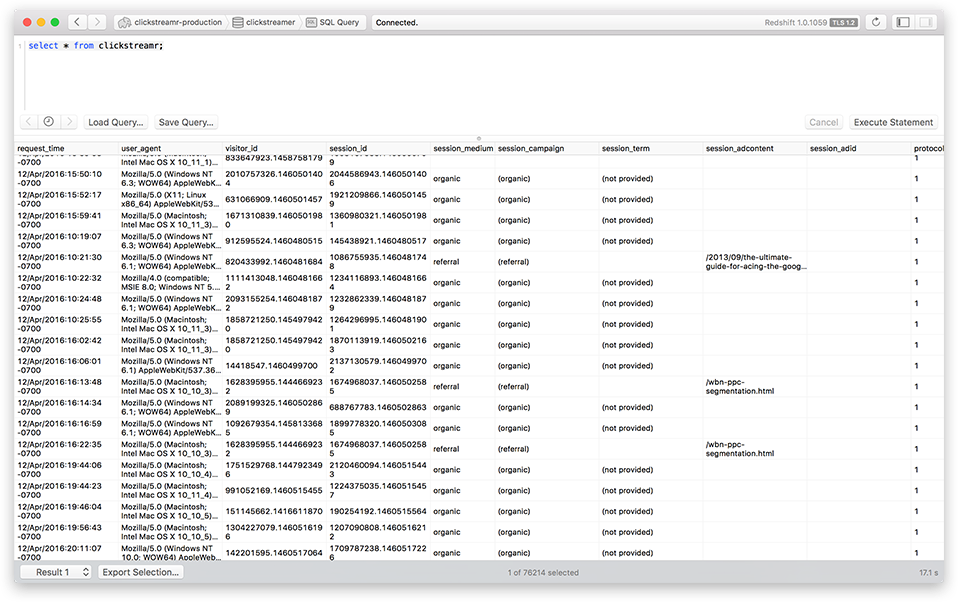Viewport: 958px width, 602px height.
Task: Select cell 12/Apr/2016:15:50:10 -0700
Action: [66, 178]
